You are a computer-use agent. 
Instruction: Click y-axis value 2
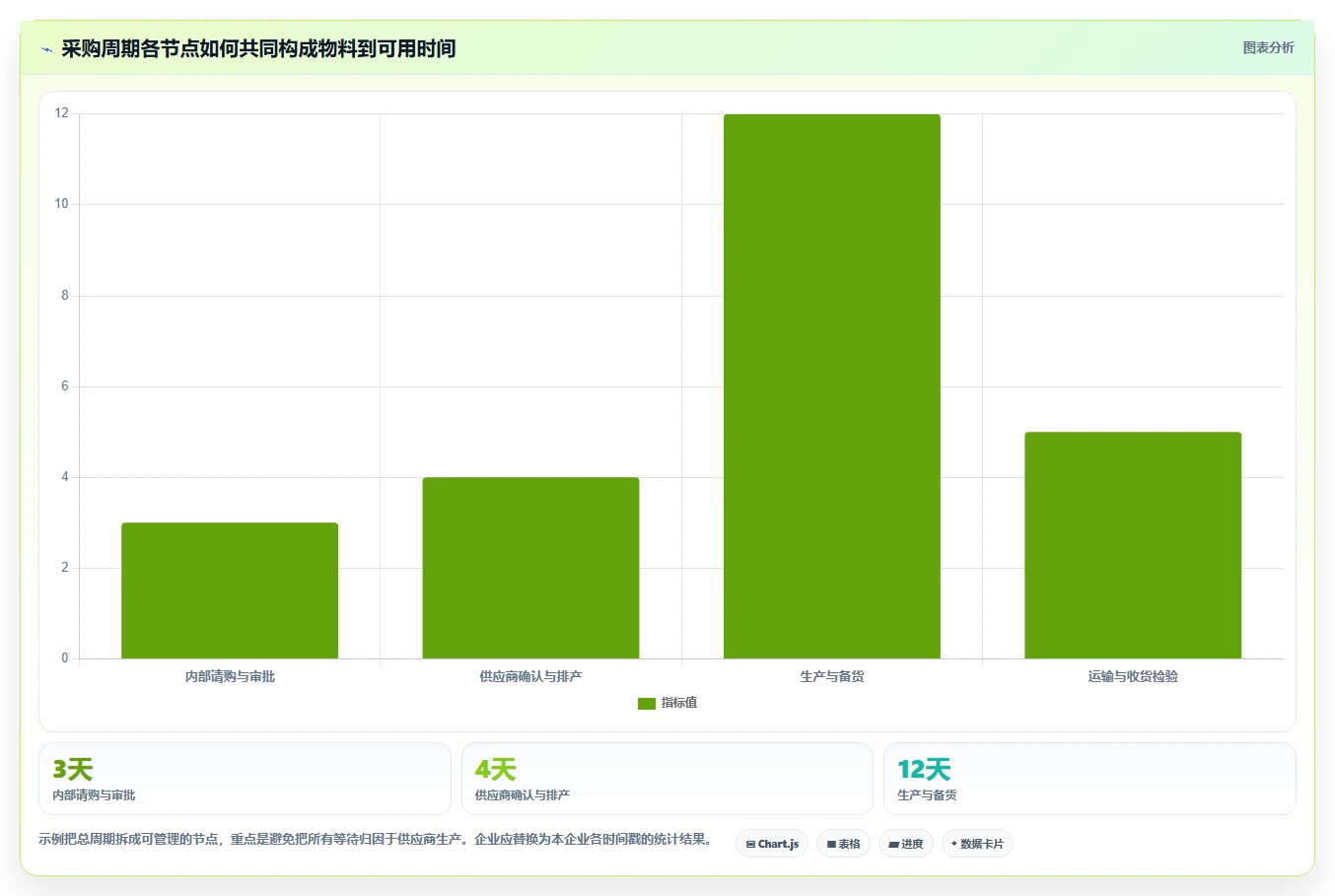[x=65, y=568]
